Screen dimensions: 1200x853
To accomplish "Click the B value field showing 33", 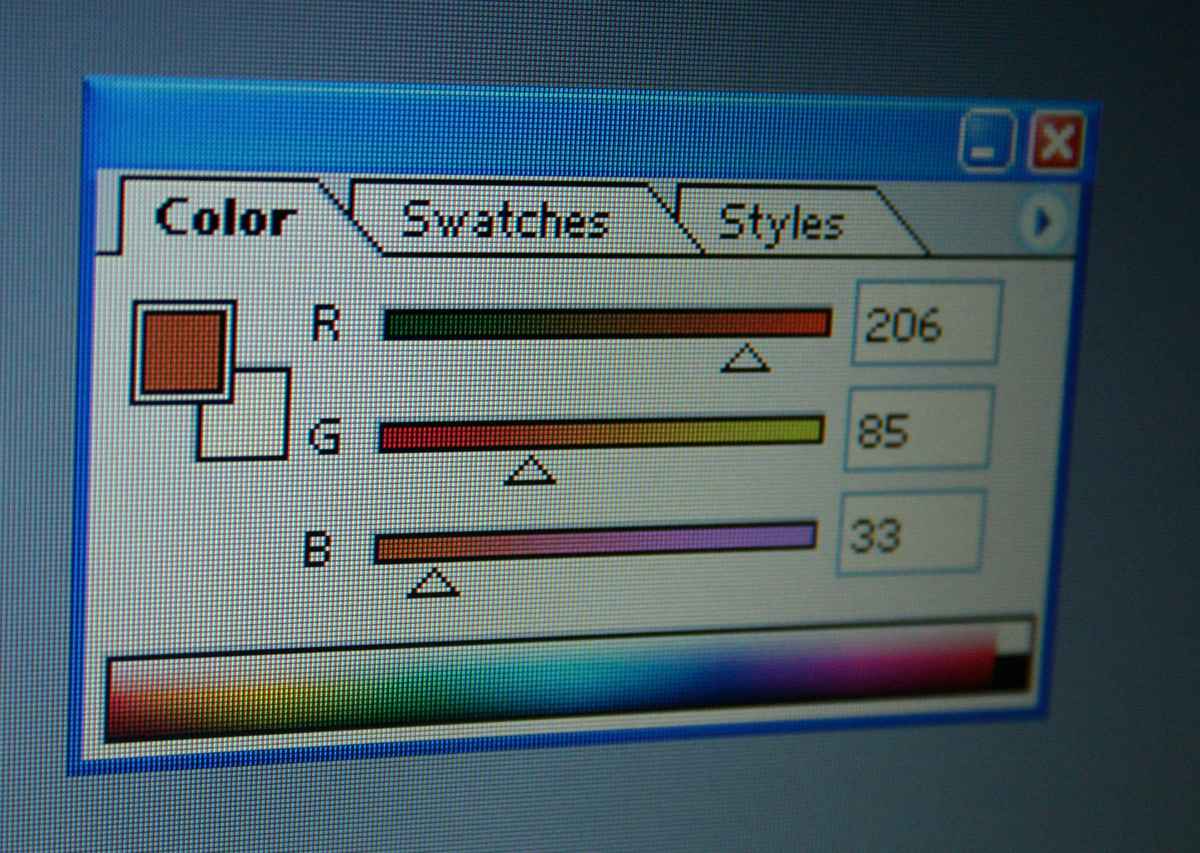I will click(910, 533).
